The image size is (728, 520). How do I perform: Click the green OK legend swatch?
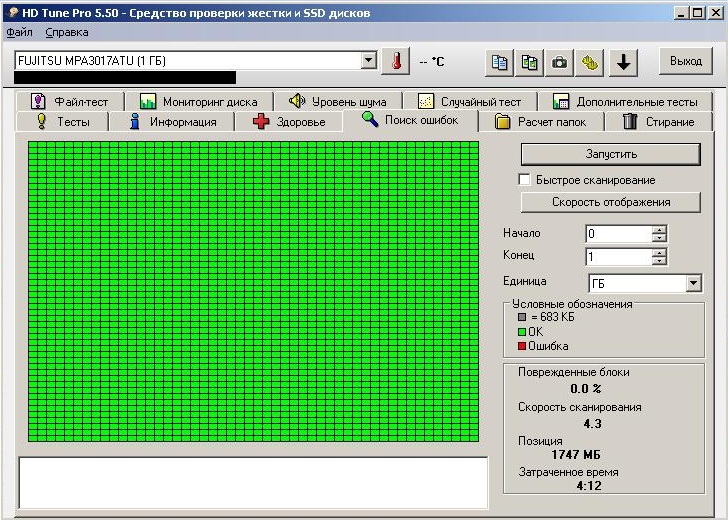(522, 332)
